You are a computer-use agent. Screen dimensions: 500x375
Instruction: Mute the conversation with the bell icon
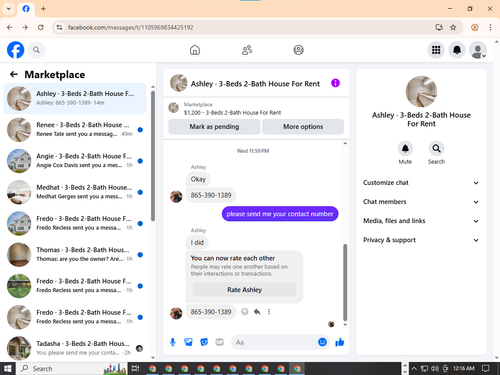405,149
